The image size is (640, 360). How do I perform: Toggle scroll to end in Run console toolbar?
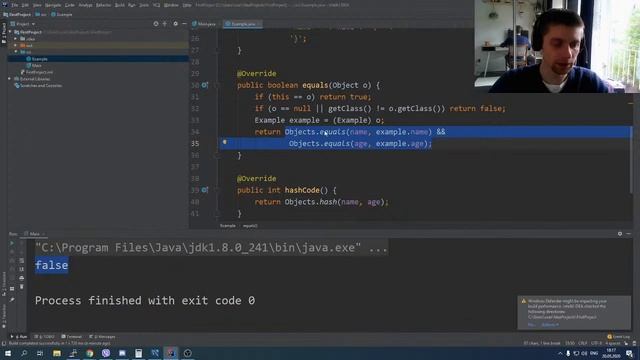click(x=22, y=269)
